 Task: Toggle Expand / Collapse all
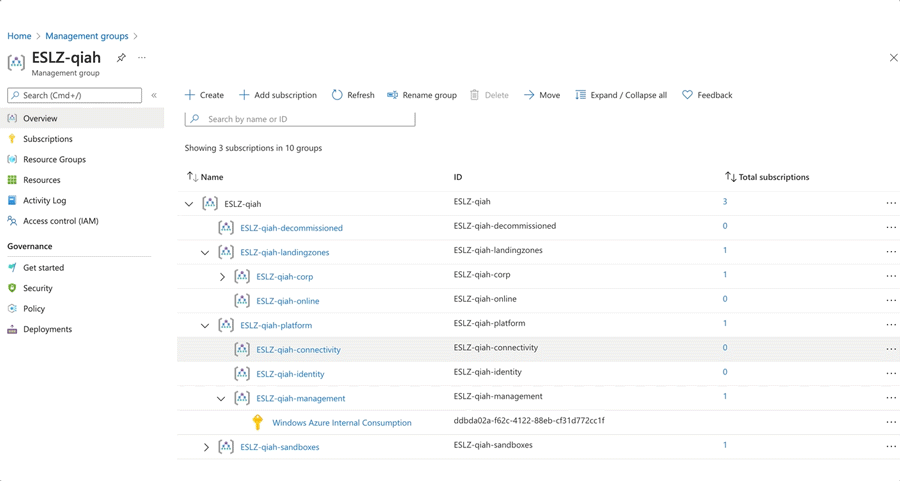[x=620, y=95]
